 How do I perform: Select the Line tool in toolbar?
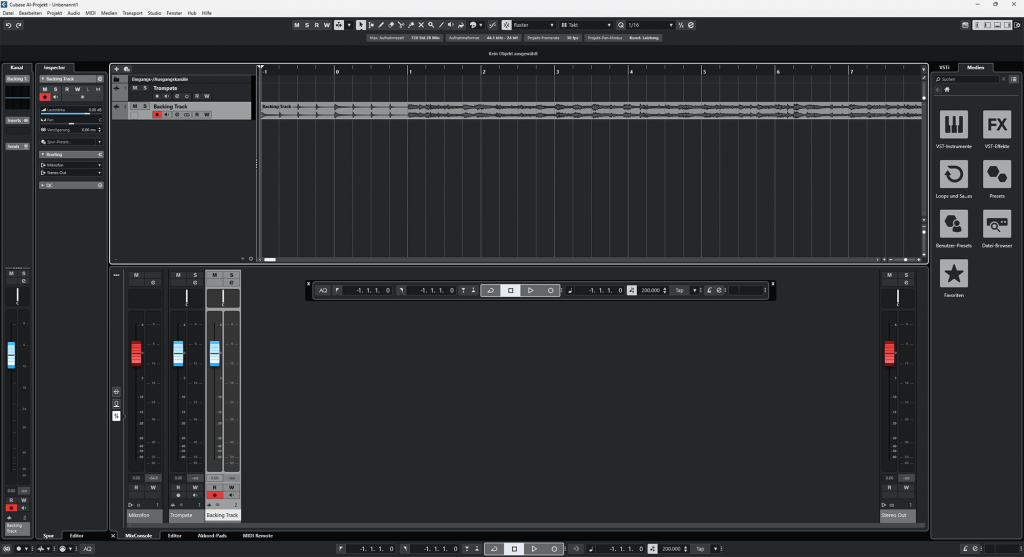point(441,25)
